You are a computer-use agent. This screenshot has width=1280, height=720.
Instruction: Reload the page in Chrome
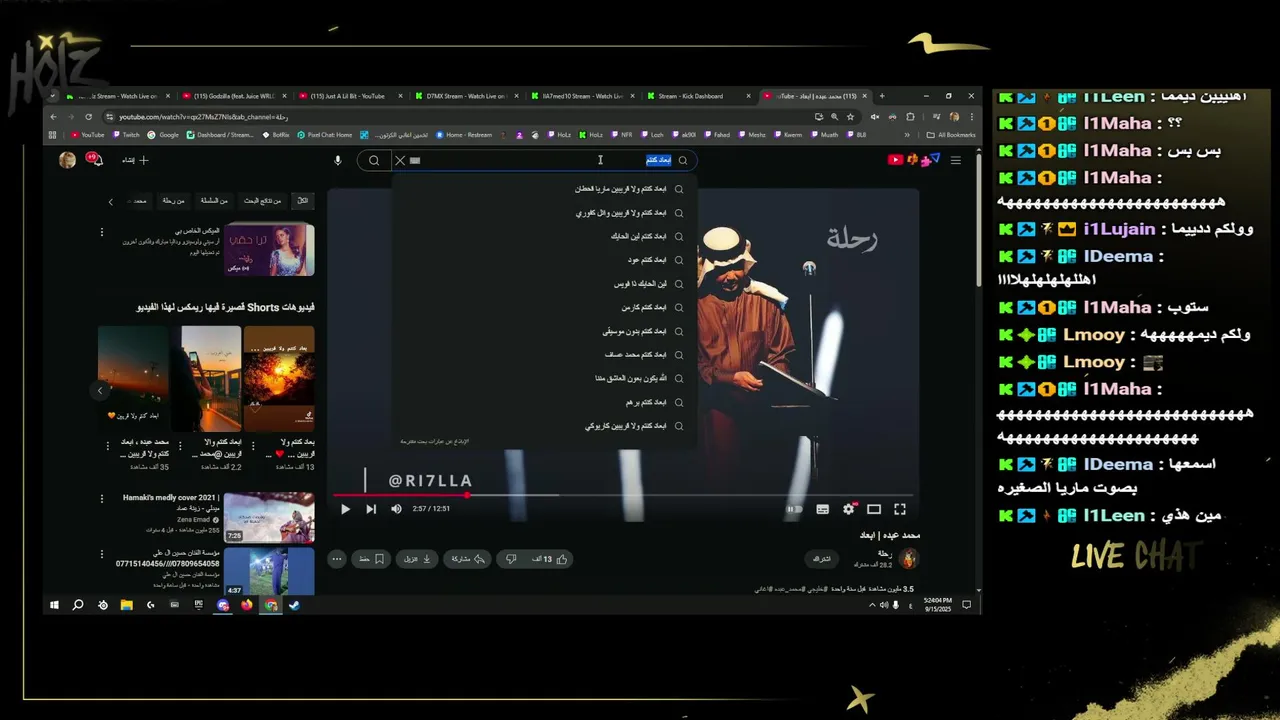click(x=89, y=116)
